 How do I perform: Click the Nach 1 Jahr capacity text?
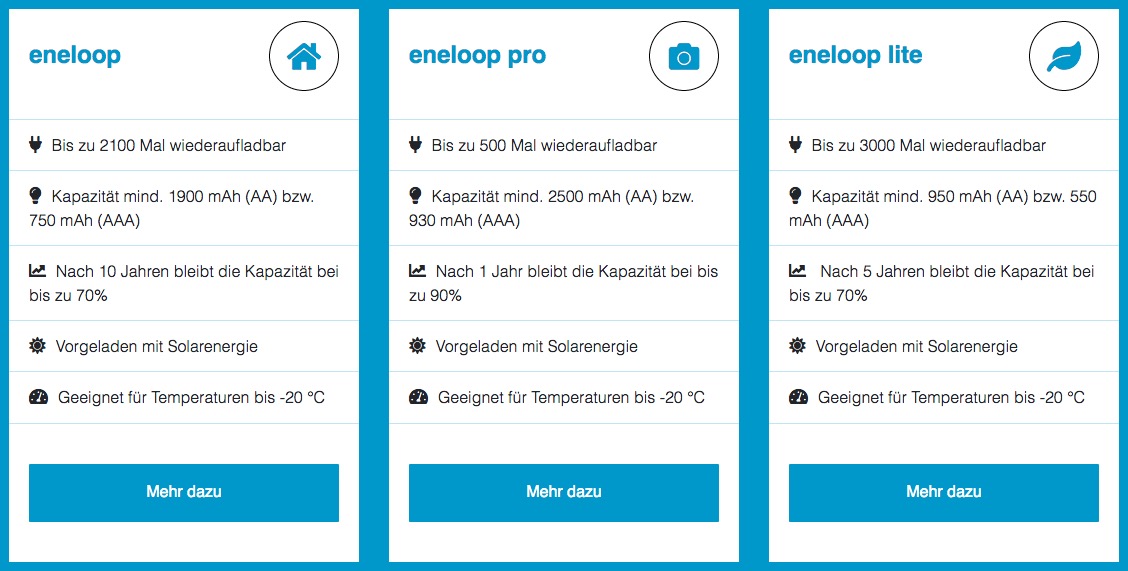click(x=563, y=283)
